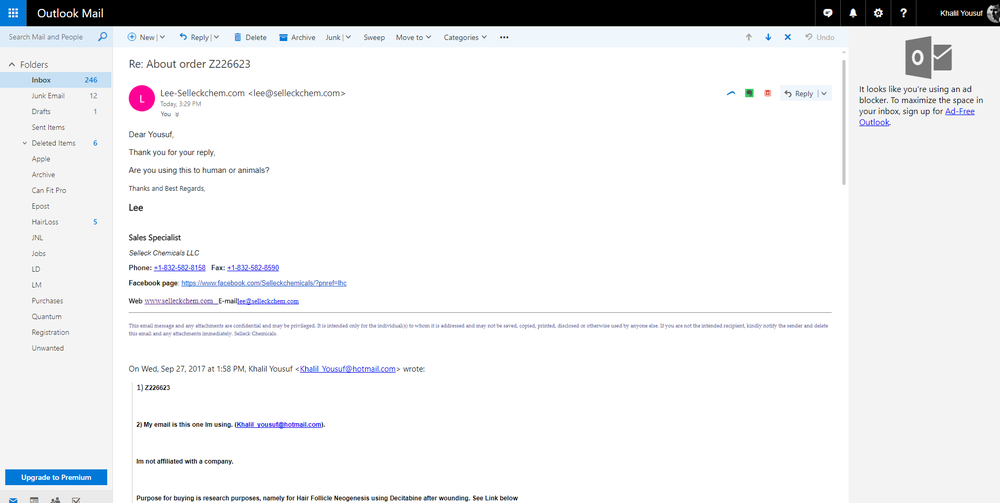Screen dimensions: 1000x503
Task: Open the Move to dropdown
Action: click(x=413, y=37)
